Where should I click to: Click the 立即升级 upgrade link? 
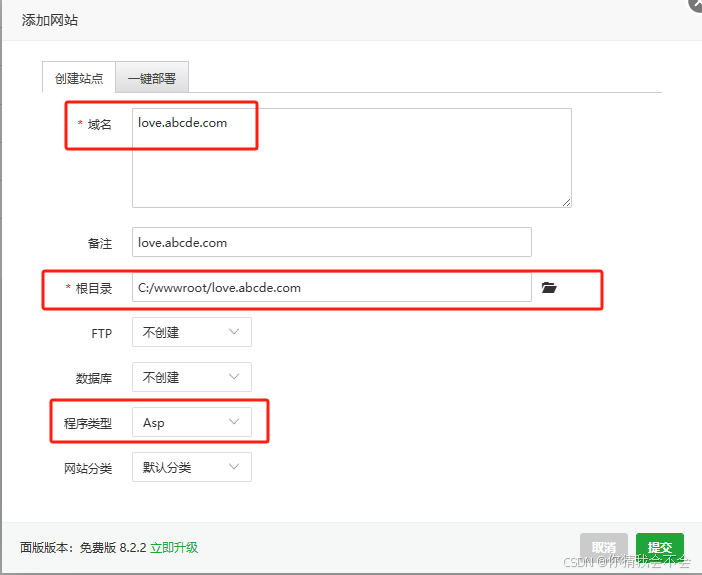tap(174, 547)
